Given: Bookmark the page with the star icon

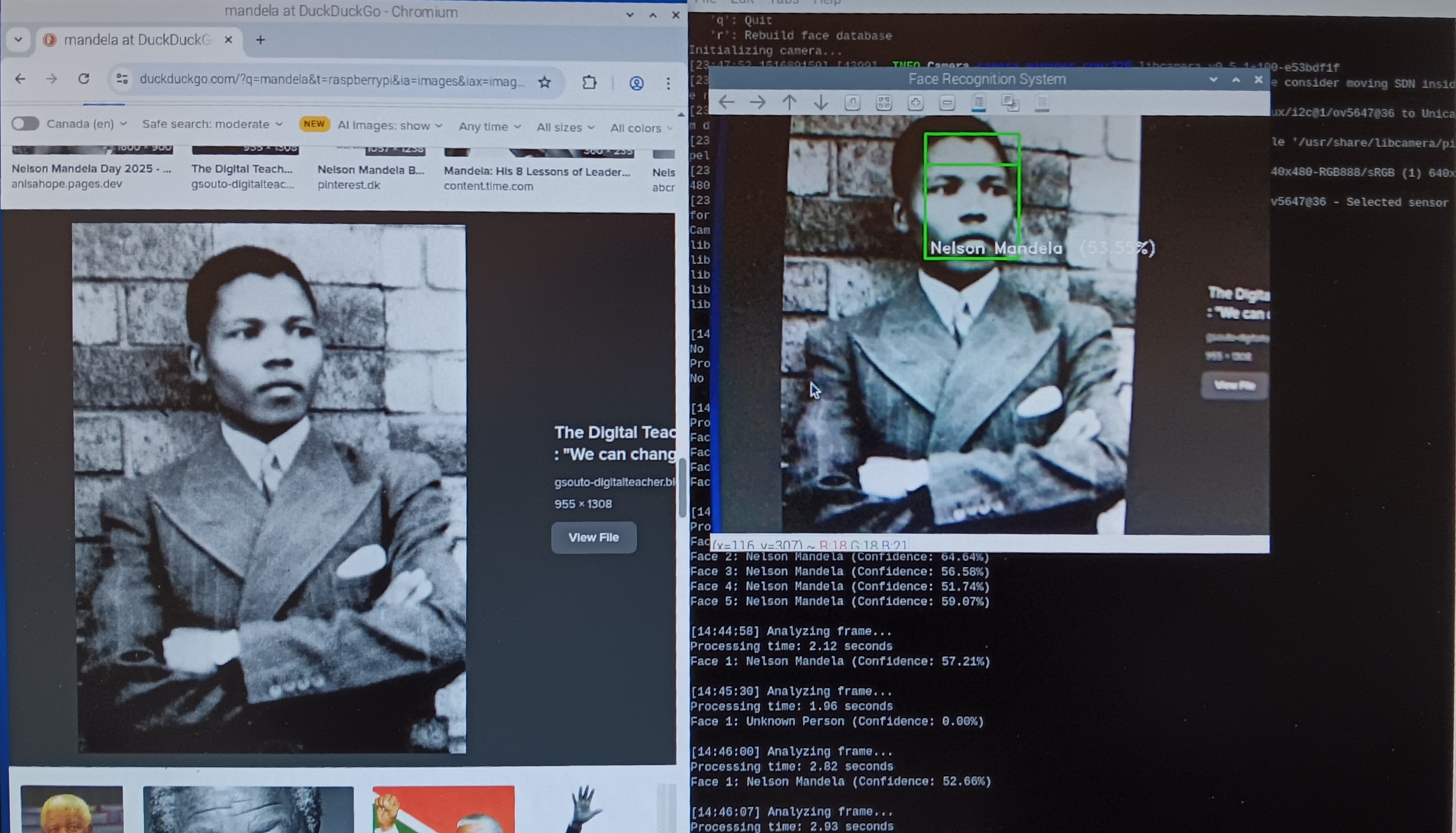Looking at the screenshot, I should point(544,82).
